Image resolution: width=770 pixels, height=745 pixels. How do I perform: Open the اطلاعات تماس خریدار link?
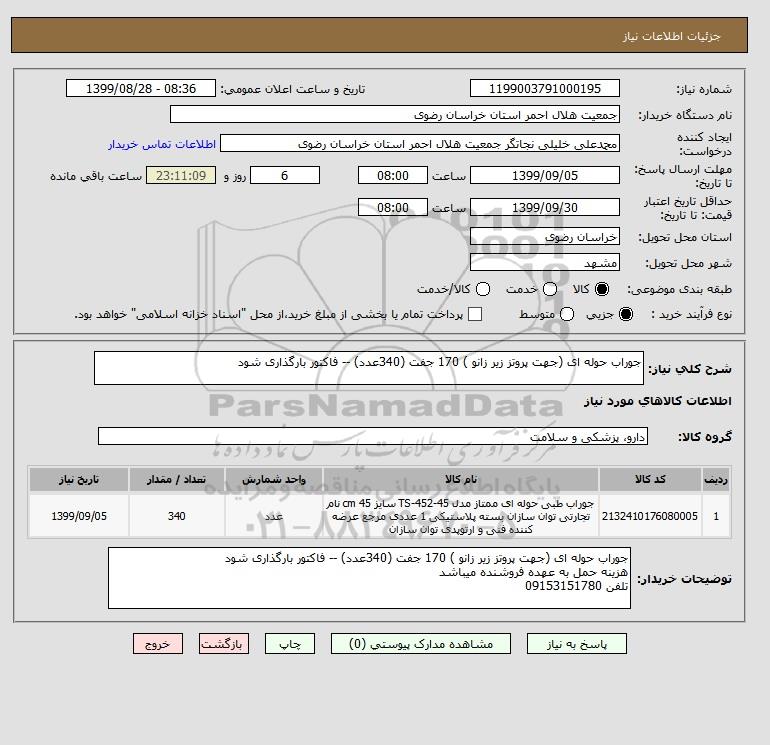click(x=162, y=144)
